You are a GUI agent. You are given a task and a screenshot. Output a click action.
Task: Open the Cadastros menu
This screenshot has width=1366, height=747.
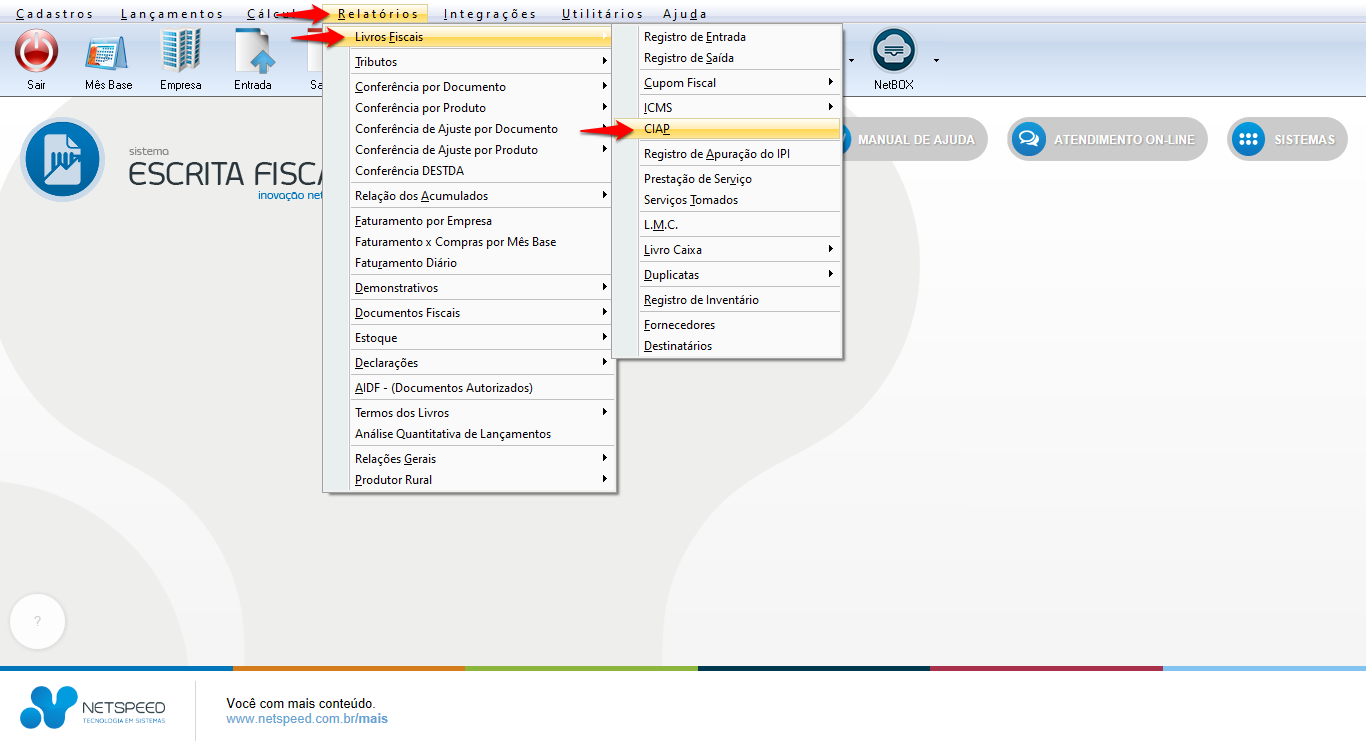point(55,14)
